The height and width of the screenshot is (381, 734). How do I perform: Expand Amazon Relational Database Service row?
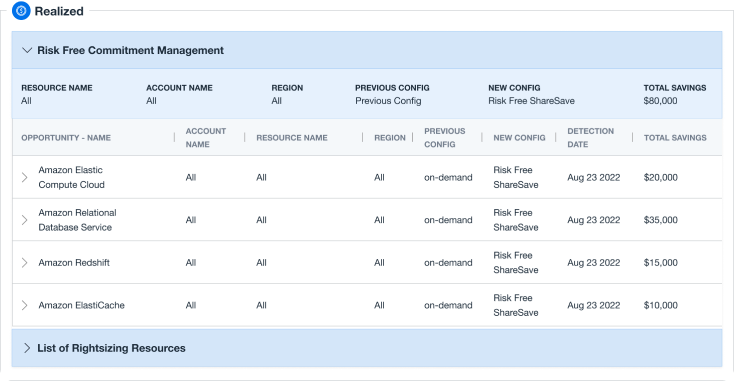pos(24,220)
